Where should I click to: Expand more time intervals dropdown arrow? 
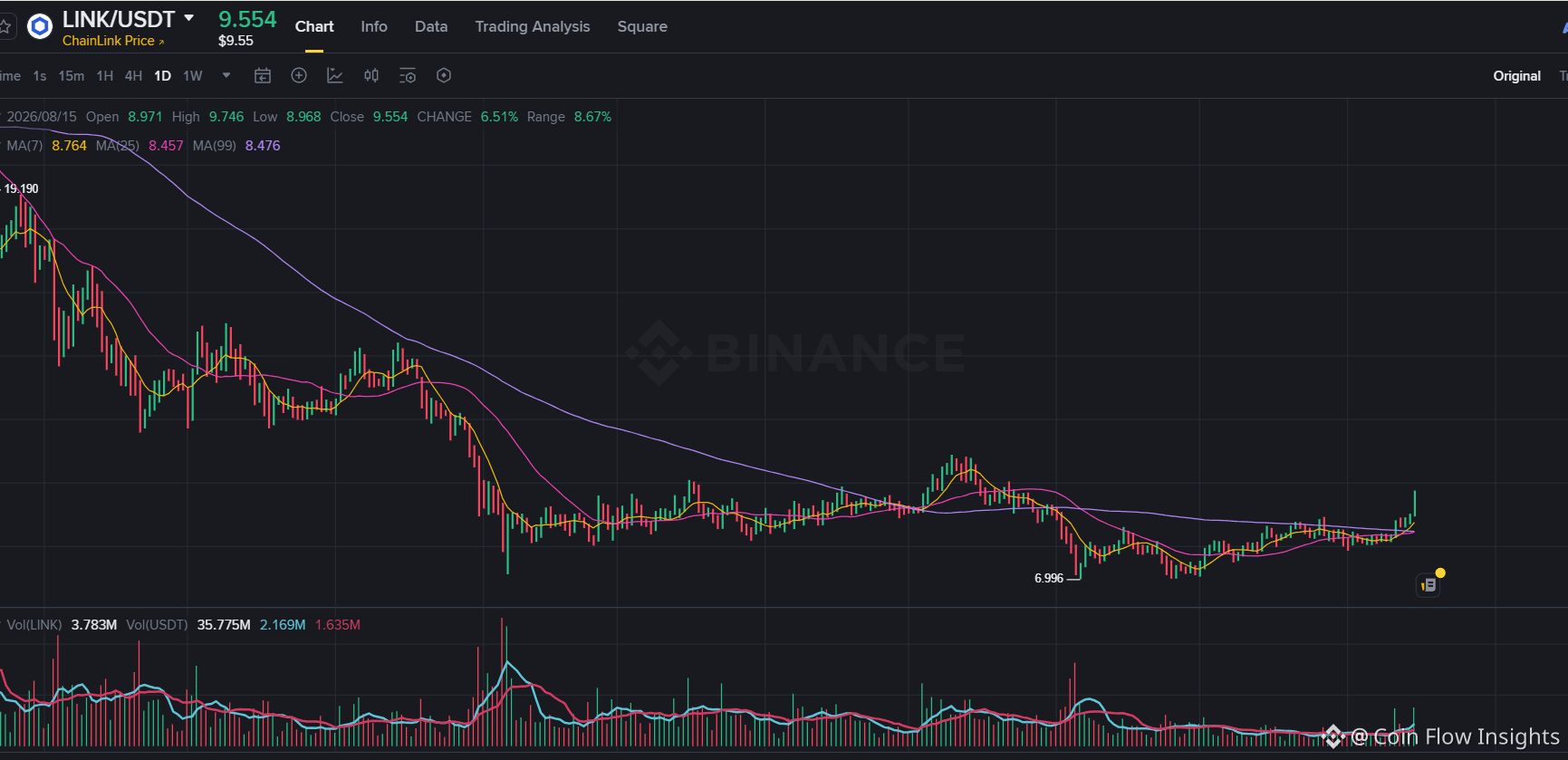(x=226, y=76)
